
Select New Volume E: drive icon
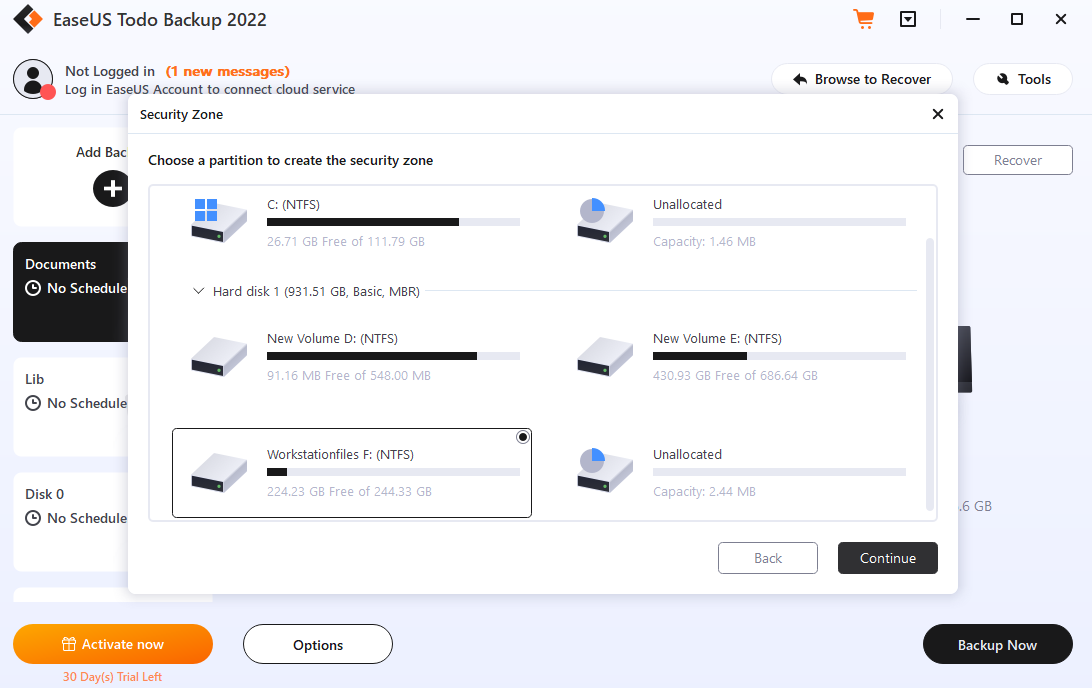[604, 357]
